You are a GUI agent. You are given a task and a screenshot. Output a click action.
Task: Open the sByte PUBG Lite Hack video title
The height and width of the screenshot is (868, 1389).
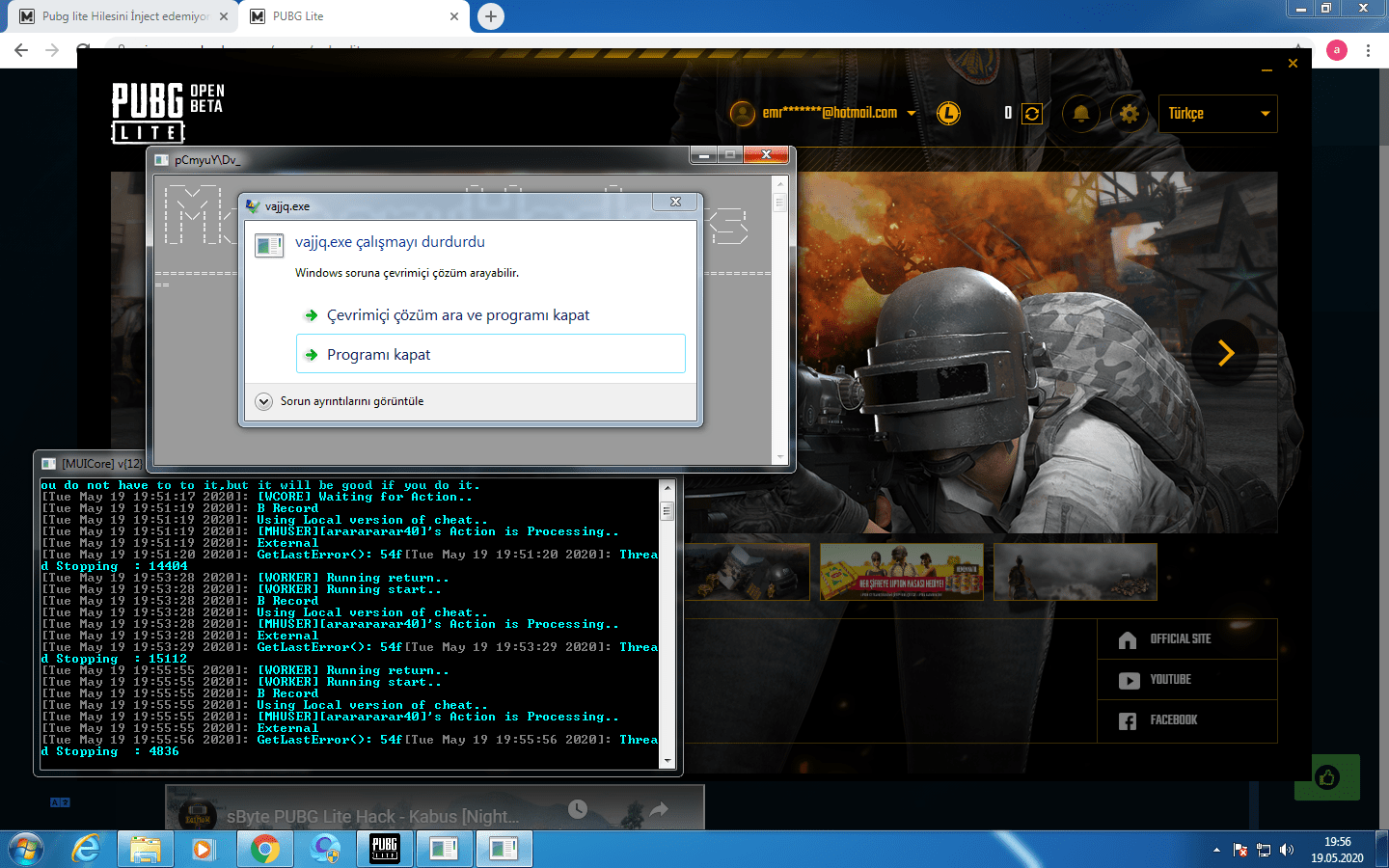[373, 817]
